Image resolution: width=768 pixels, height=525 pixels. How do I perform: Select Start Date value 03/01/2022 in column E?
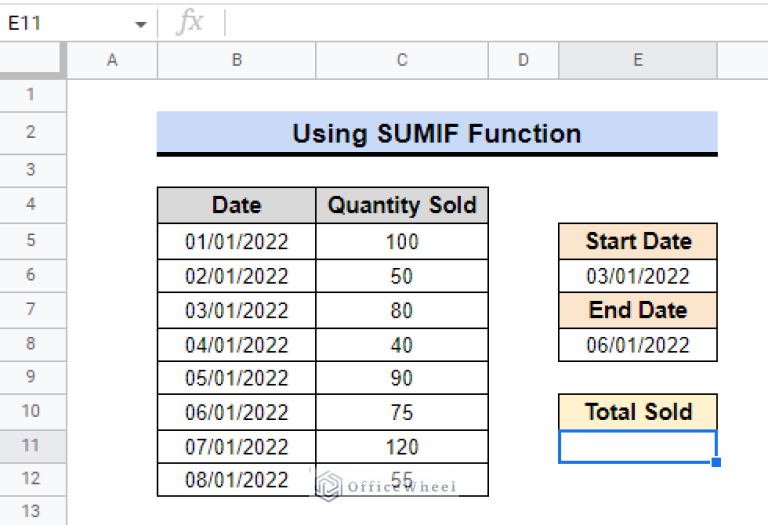(638, 276)
